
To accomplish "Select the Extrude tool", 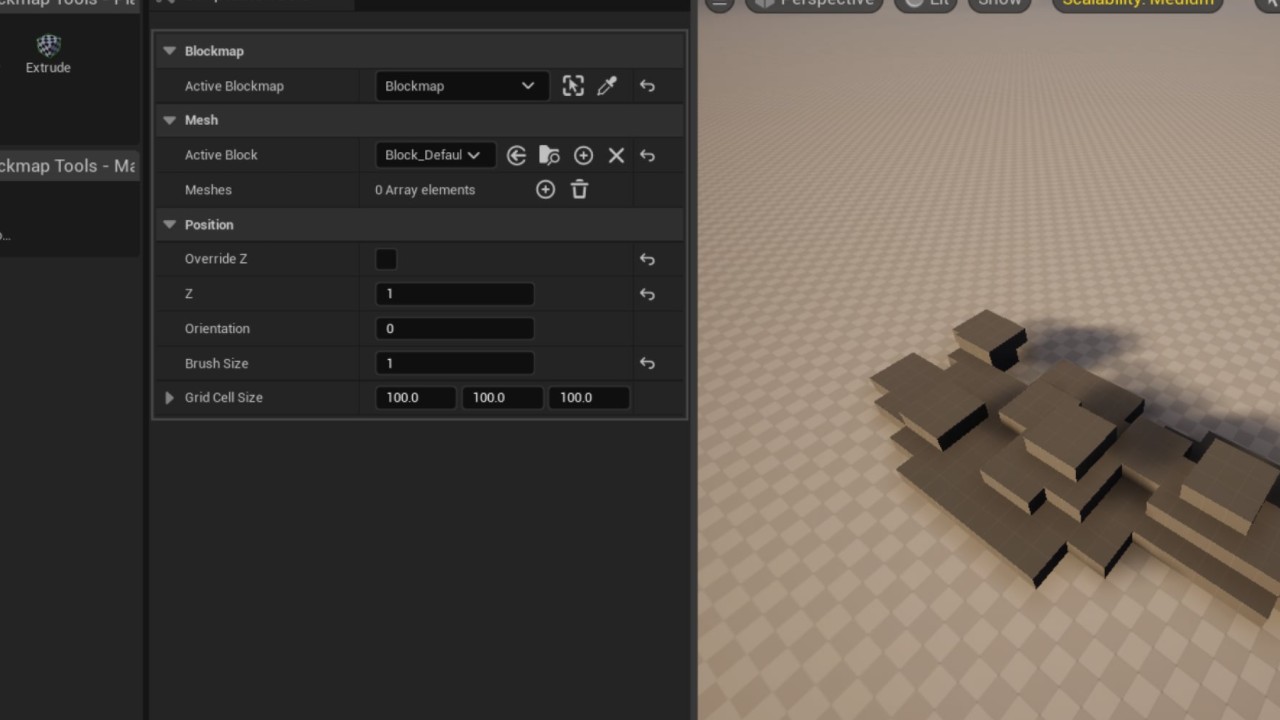I will coord(48,54).
